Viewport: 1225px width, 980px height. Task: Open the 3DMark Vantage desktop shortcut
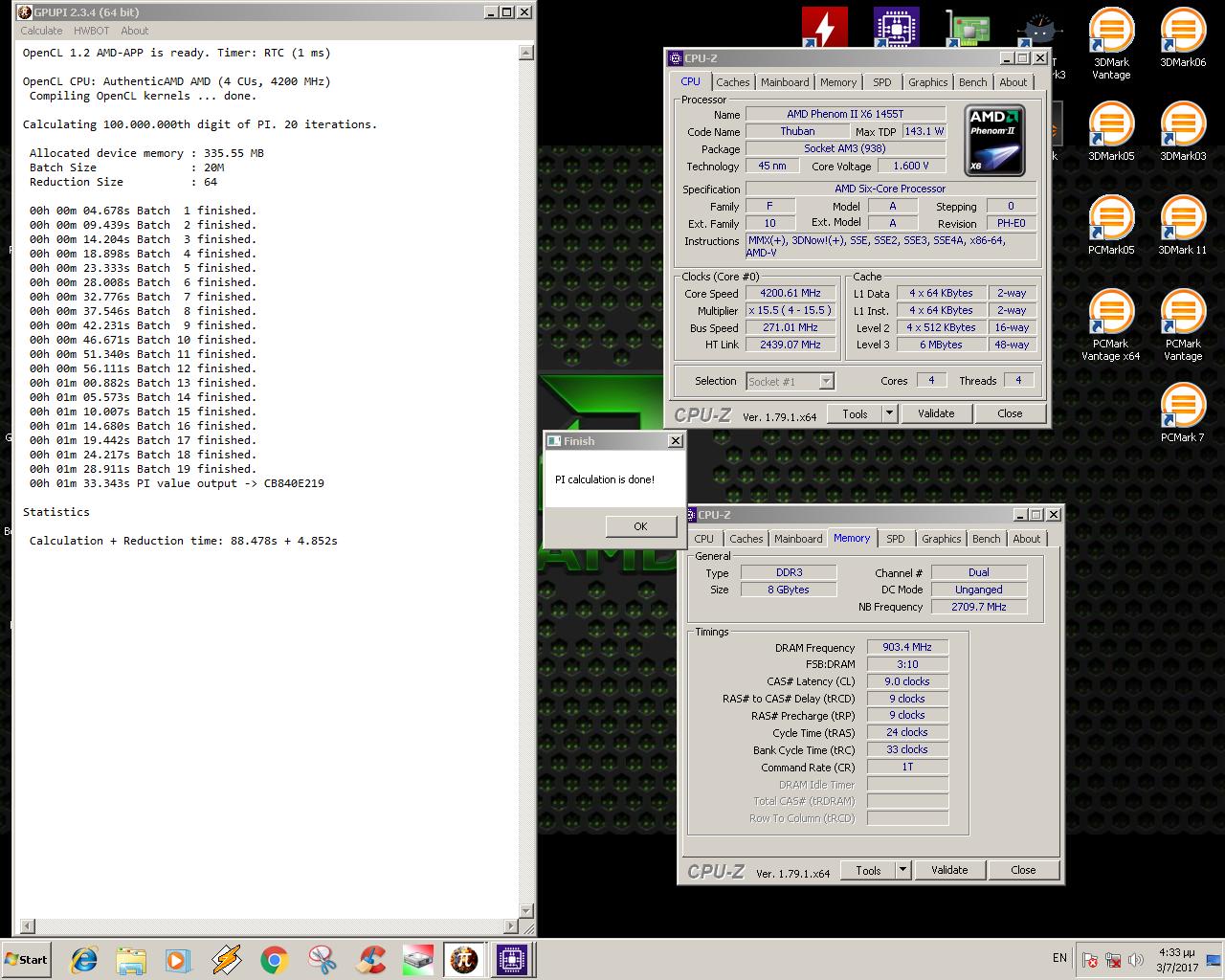coord(1111,43)
